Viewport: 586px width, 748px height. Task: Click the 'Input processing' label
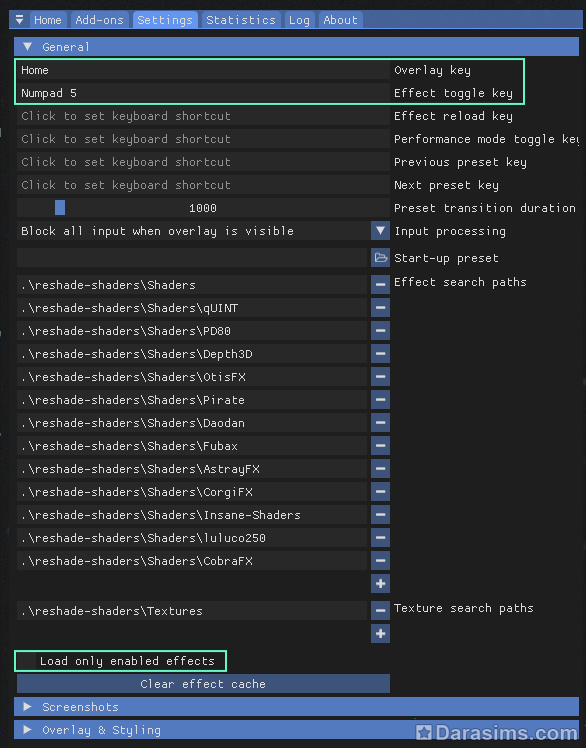[450, 231]
